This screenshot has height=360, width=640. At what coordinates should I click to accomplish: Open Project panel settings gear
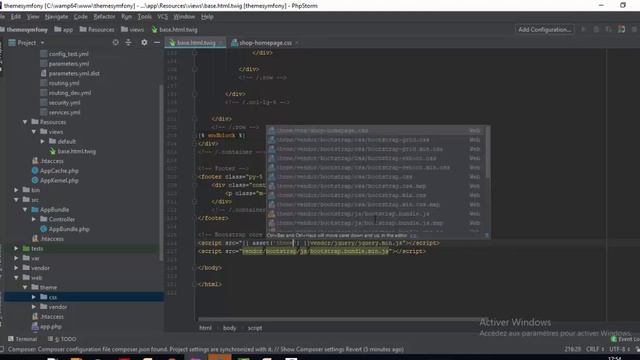point(144,42)
